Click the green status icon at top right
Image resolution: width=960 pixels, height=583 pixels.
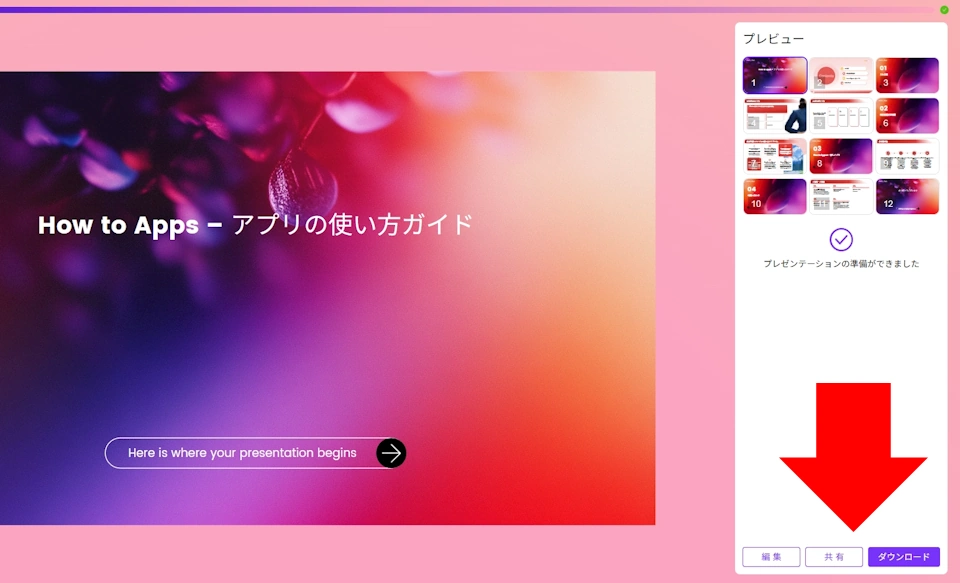click(944, 9)
